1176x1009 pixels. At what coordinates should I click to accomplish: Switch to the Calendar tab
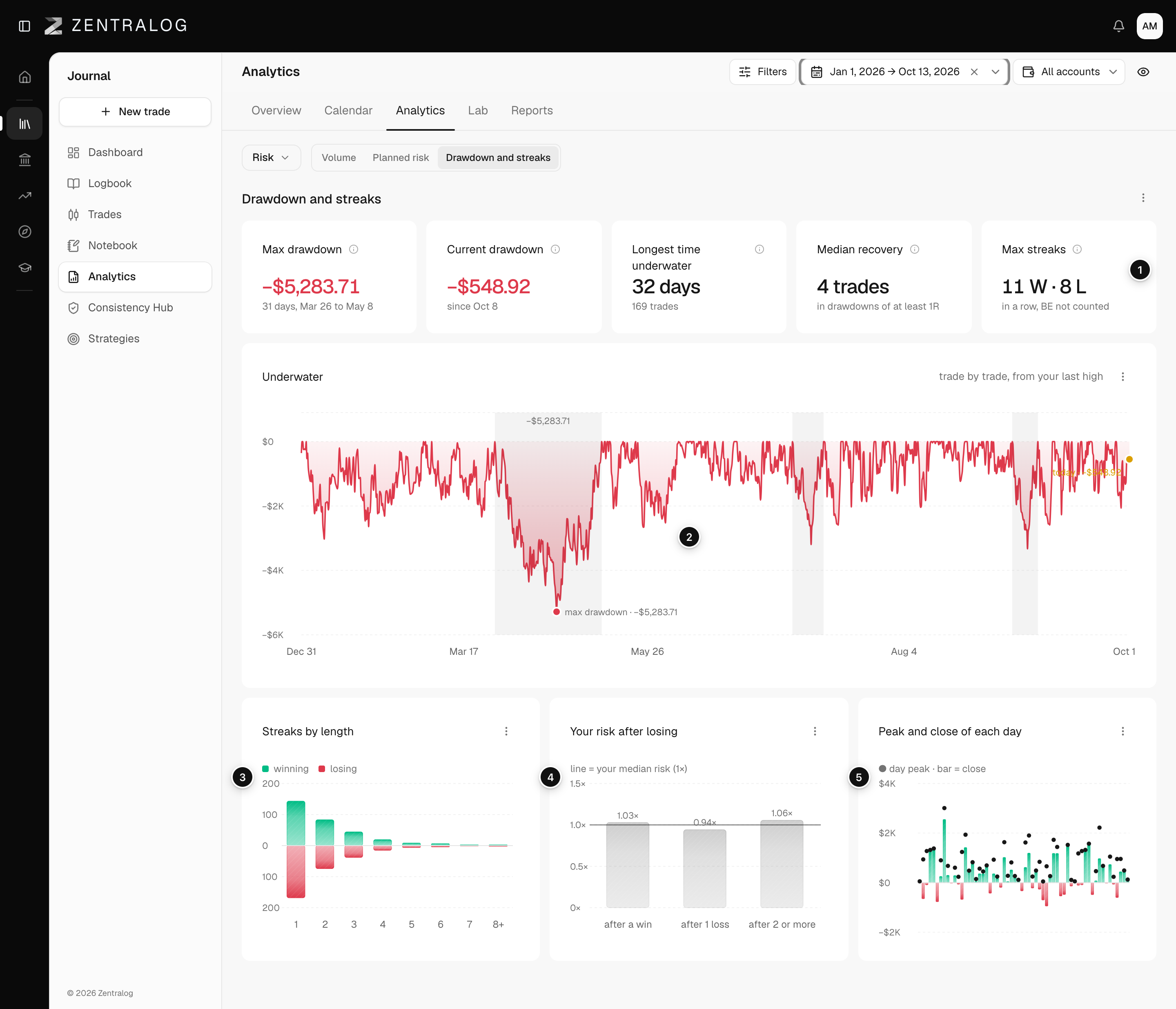click(x=348, y=110)
